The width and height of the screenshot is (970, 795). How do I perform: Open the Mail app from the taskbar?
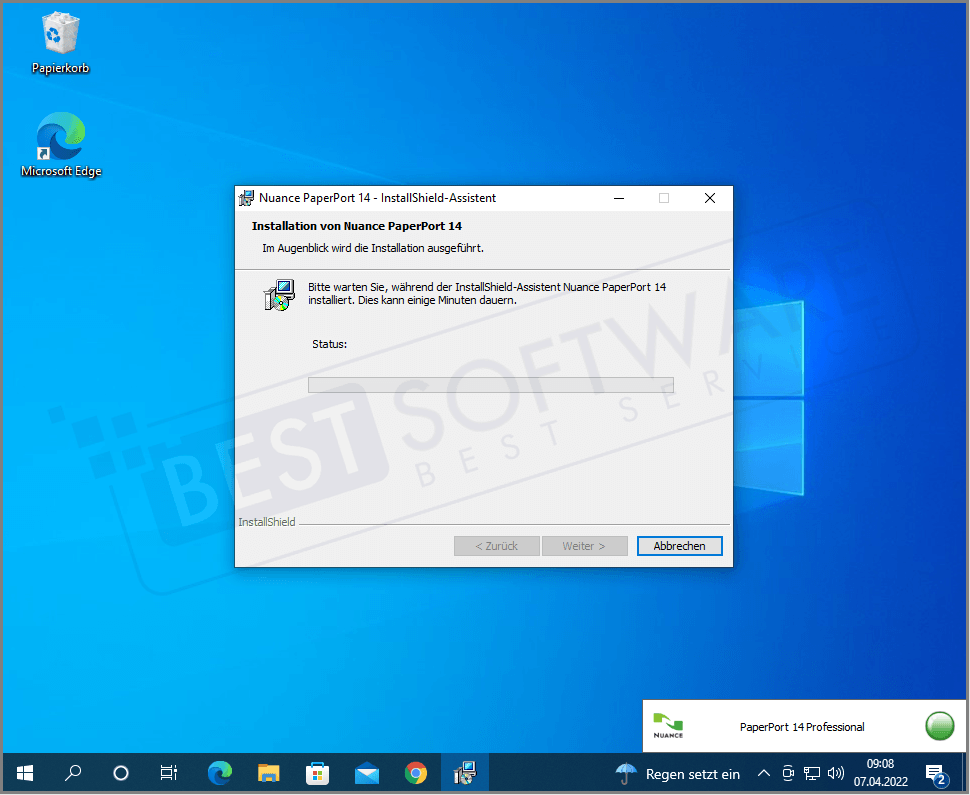tap(366, 773)
